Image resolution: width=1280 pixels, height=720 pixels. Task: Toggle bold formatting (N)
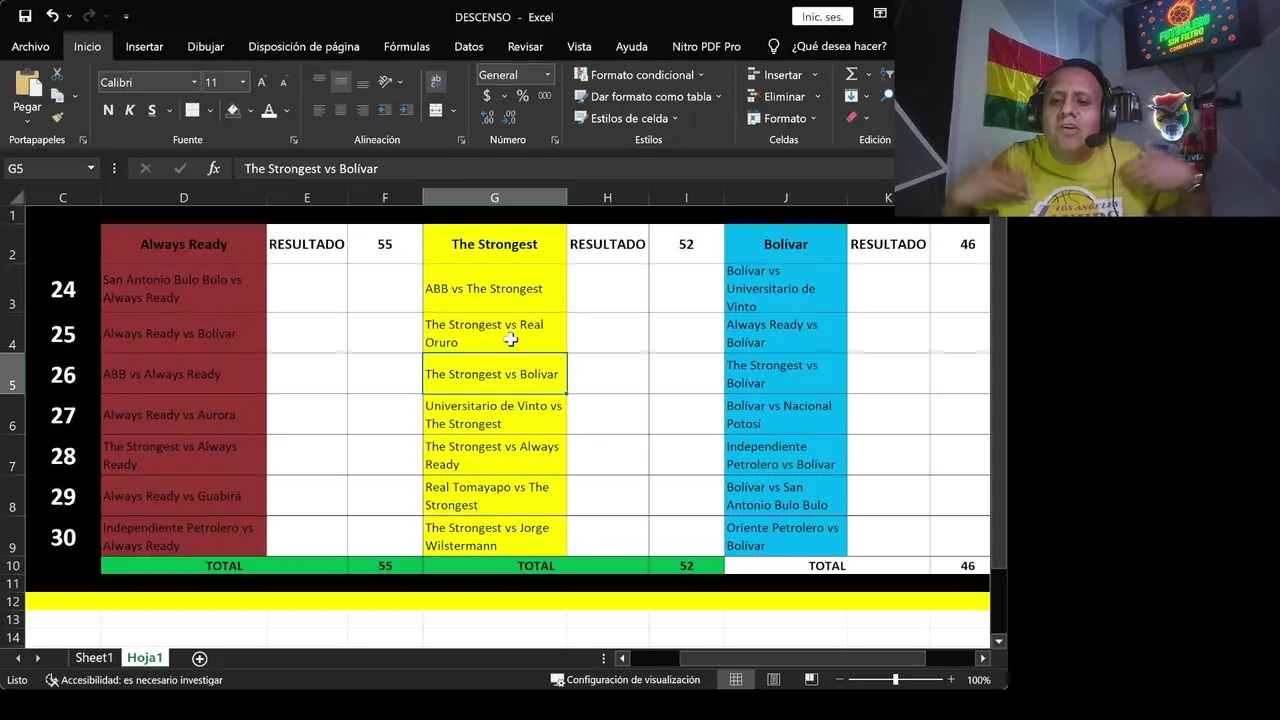(108, 110)
